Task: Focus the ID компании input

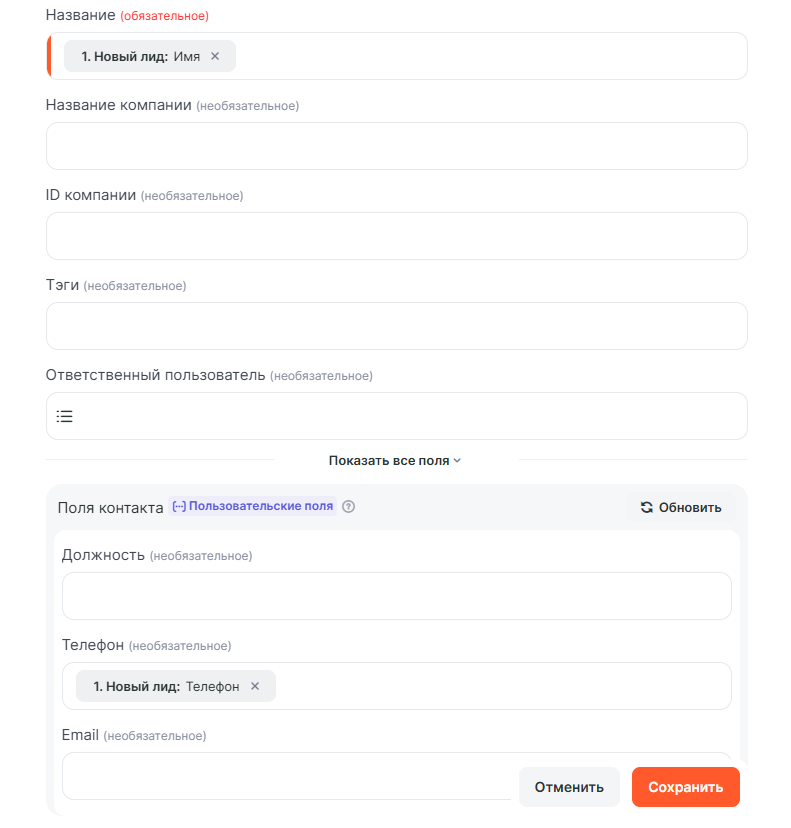Action: [396, 237]
